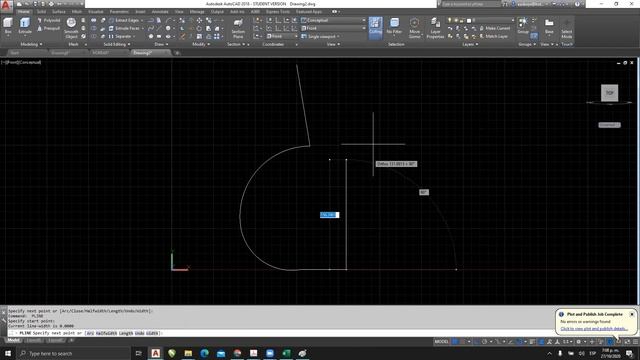Close the Plot and Publish notification
The image size is (640, 360).
632,314
